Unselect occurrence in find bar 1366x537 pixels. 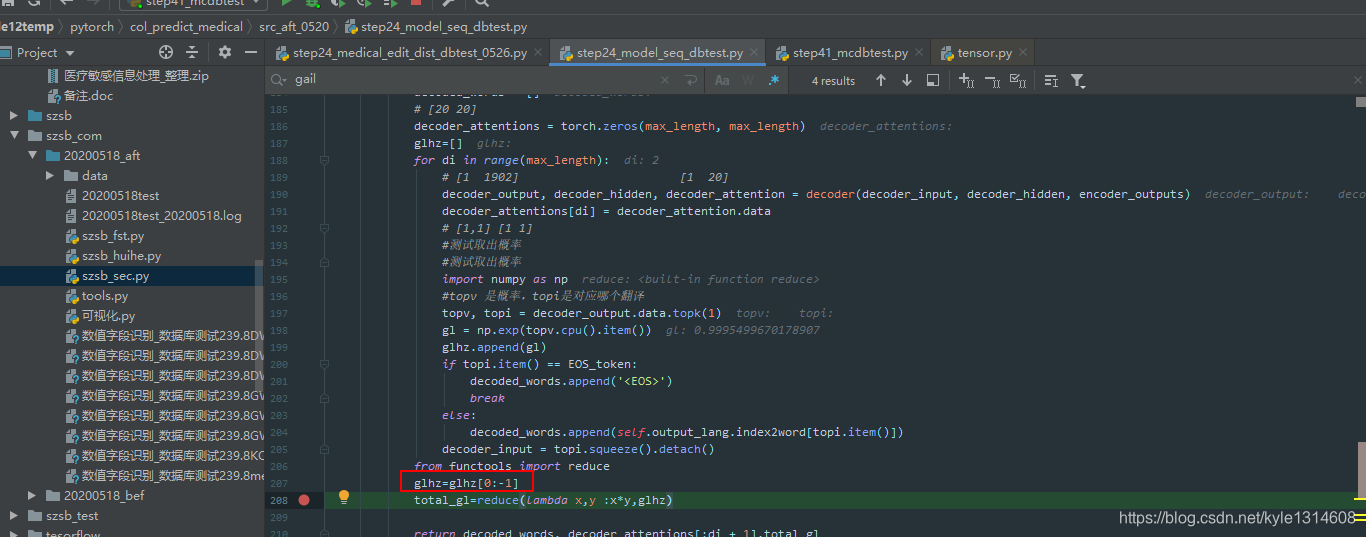[992, 80]
